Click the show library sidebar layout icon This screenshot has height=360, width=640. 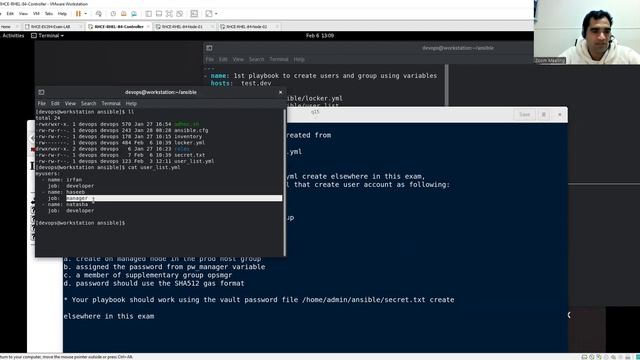(149, 13)
